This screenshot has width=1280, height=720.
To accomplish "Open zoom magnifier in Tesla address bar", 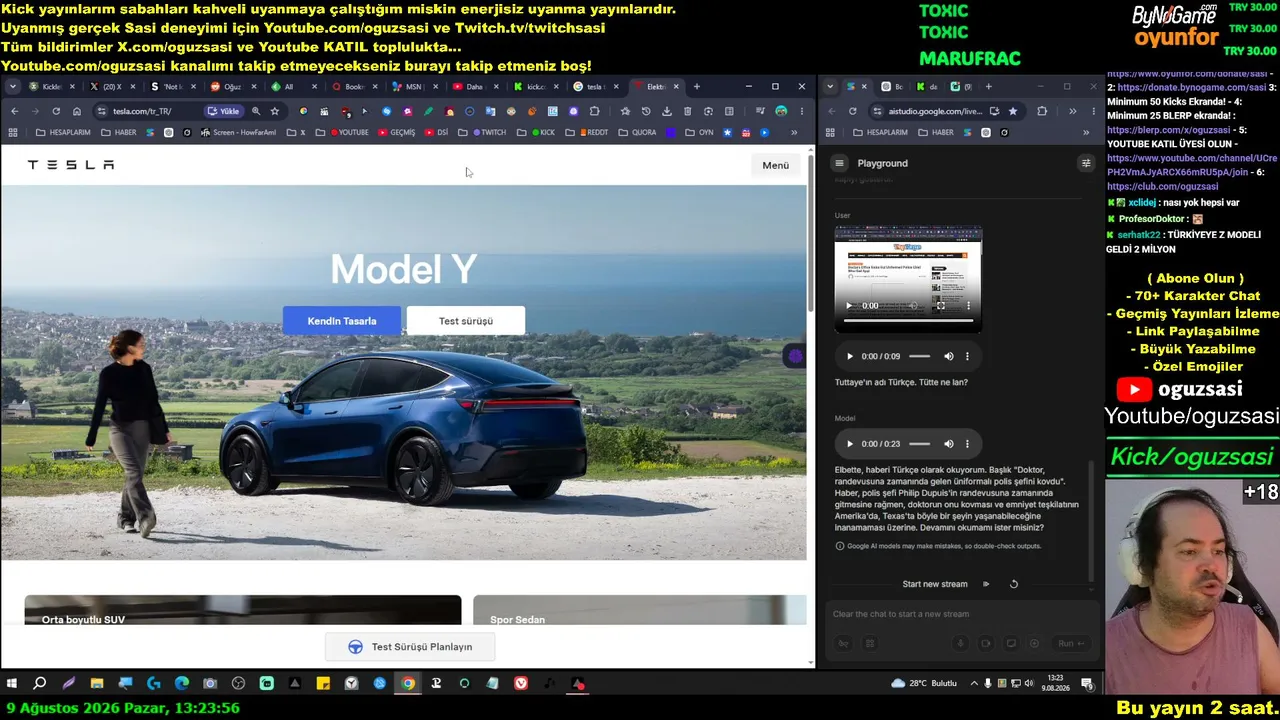I will tap(256, 111).
